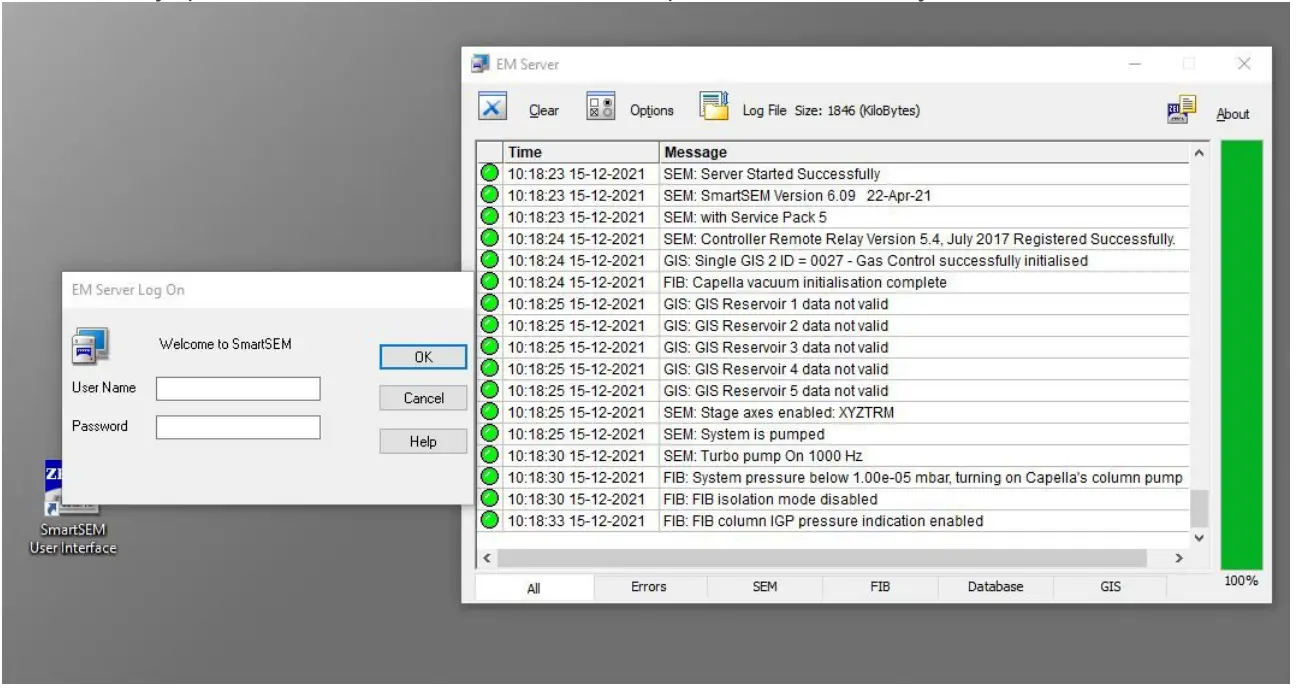
Task: Select message about Capella's column pump
Action: click(x=923, y=478)
